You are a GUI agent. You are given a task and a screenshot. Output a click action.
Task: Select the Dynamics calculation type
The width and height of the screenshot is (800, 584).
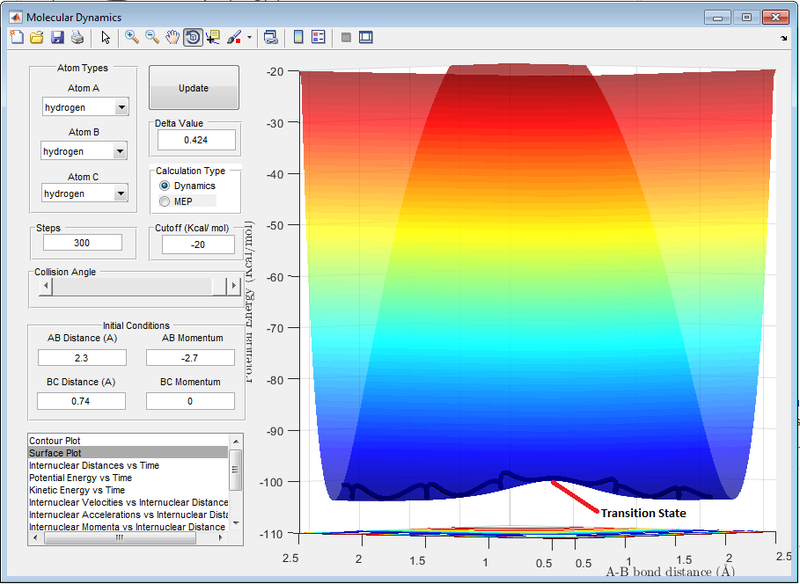(x=166, y=186)
